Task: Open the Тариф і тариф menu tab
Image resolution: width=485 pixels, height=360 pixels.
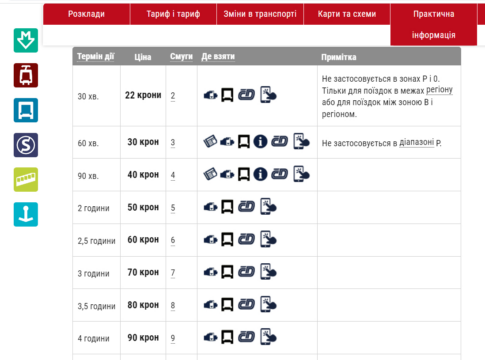Action: click(173, 14)
